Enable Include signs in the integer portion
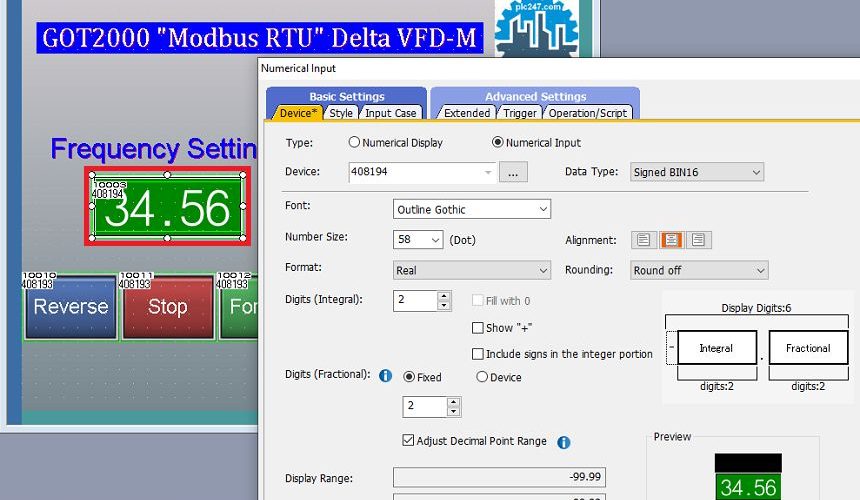The width and height of the screenshot is (860, 500). tap(478, 354)
